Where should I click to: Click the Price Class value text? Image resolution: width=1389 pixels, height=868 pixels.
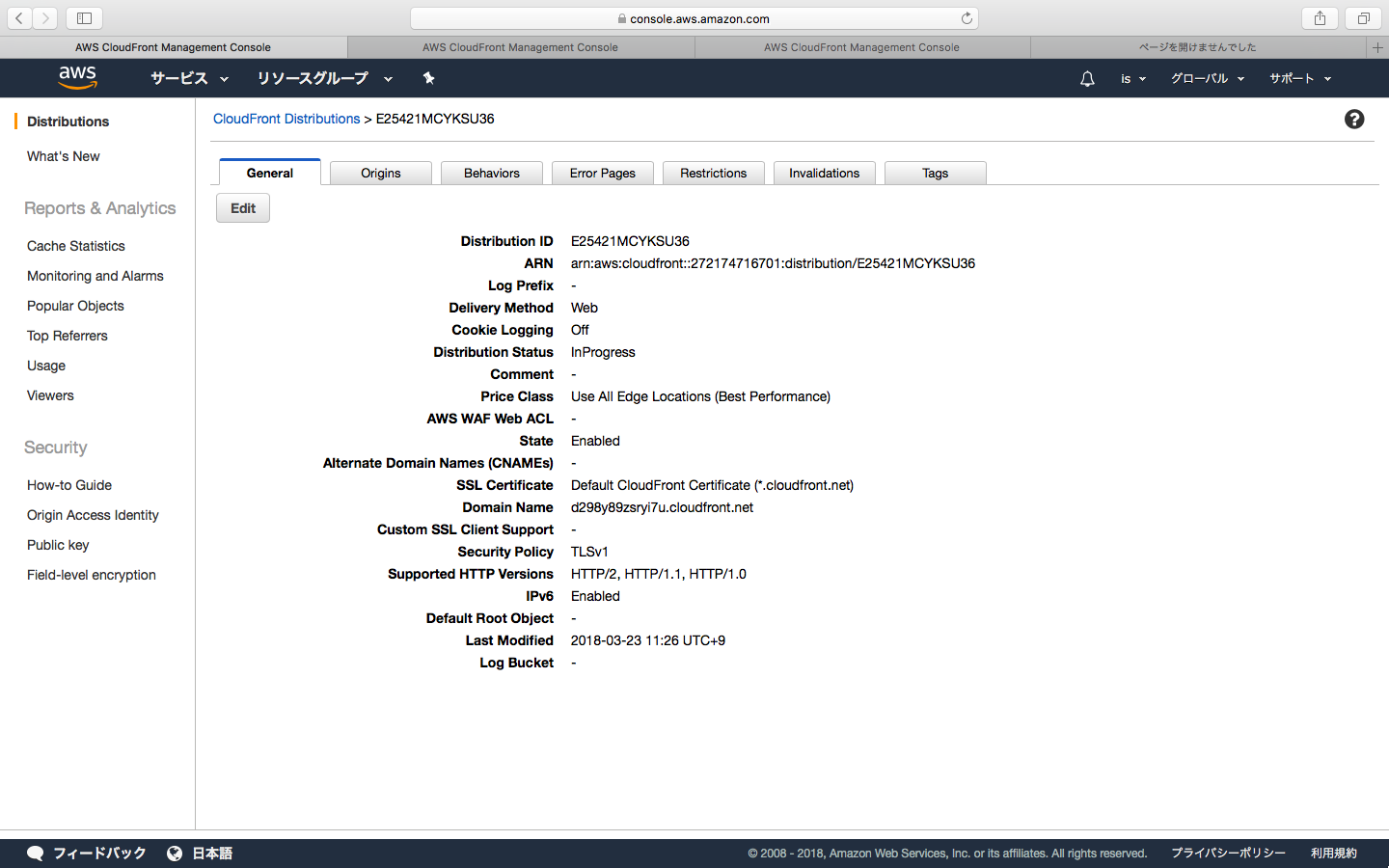tap(700, 396)
